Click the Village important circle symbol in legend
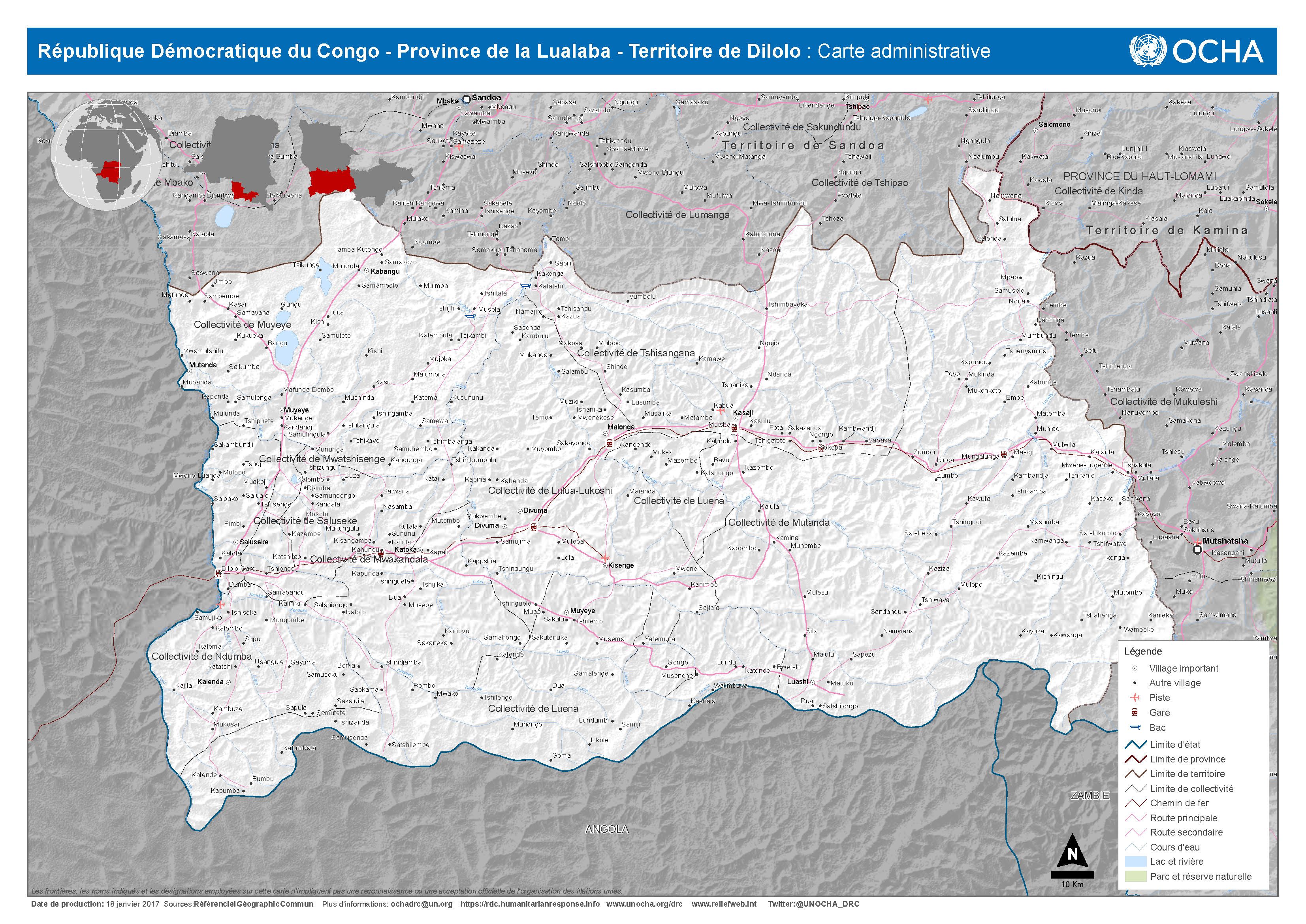Screen dimensions: 1306x924 [x=1135, y=668]
